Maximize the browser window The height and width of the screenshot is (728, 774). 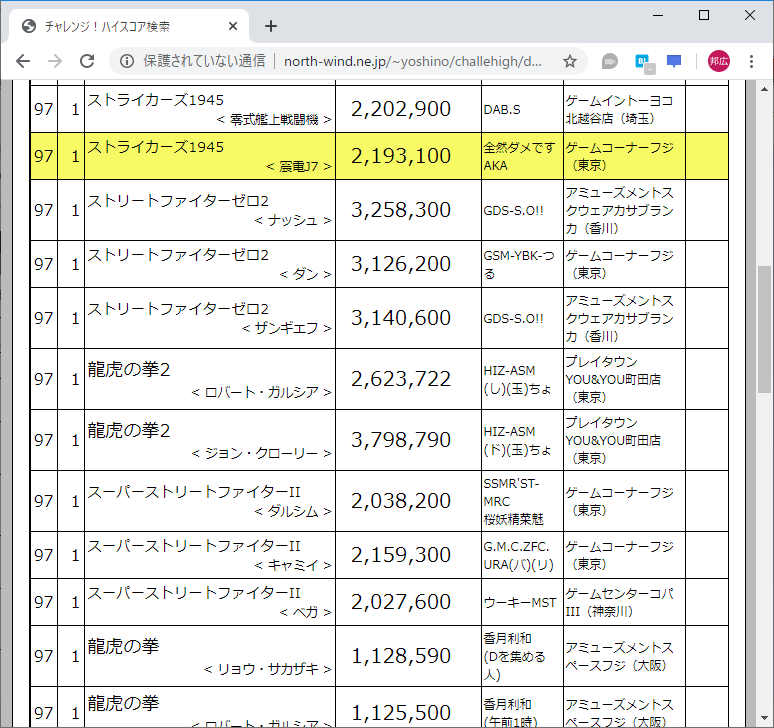tap(704, 15)
